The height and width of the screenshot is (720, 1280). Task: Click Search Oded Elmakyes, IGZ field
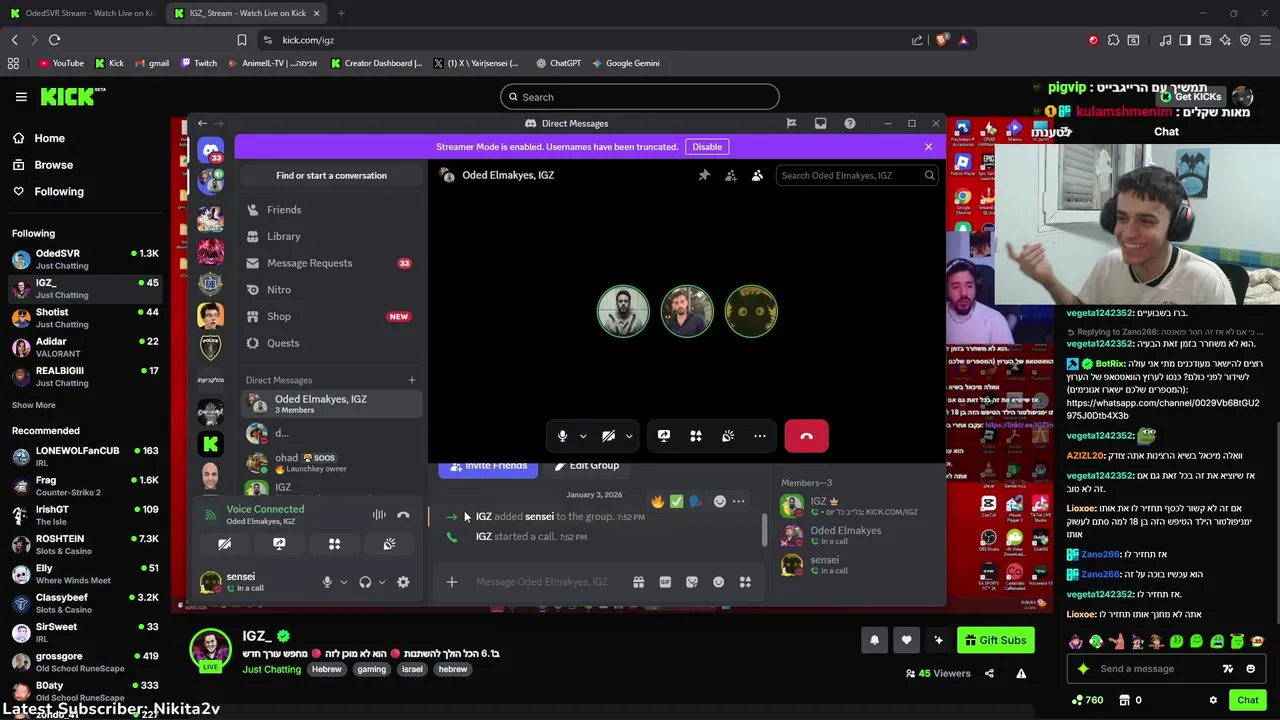coord(858,175)
